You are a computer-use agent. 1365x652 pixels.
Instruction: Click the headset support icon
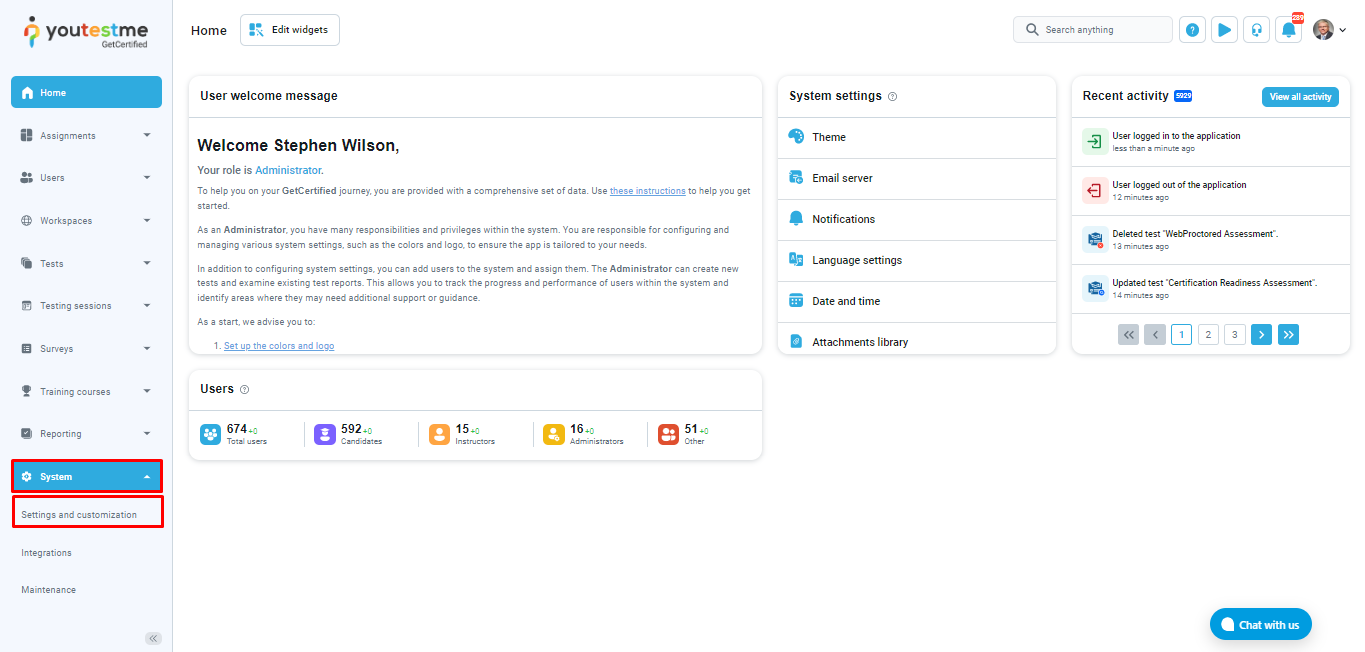(1256, 30)
